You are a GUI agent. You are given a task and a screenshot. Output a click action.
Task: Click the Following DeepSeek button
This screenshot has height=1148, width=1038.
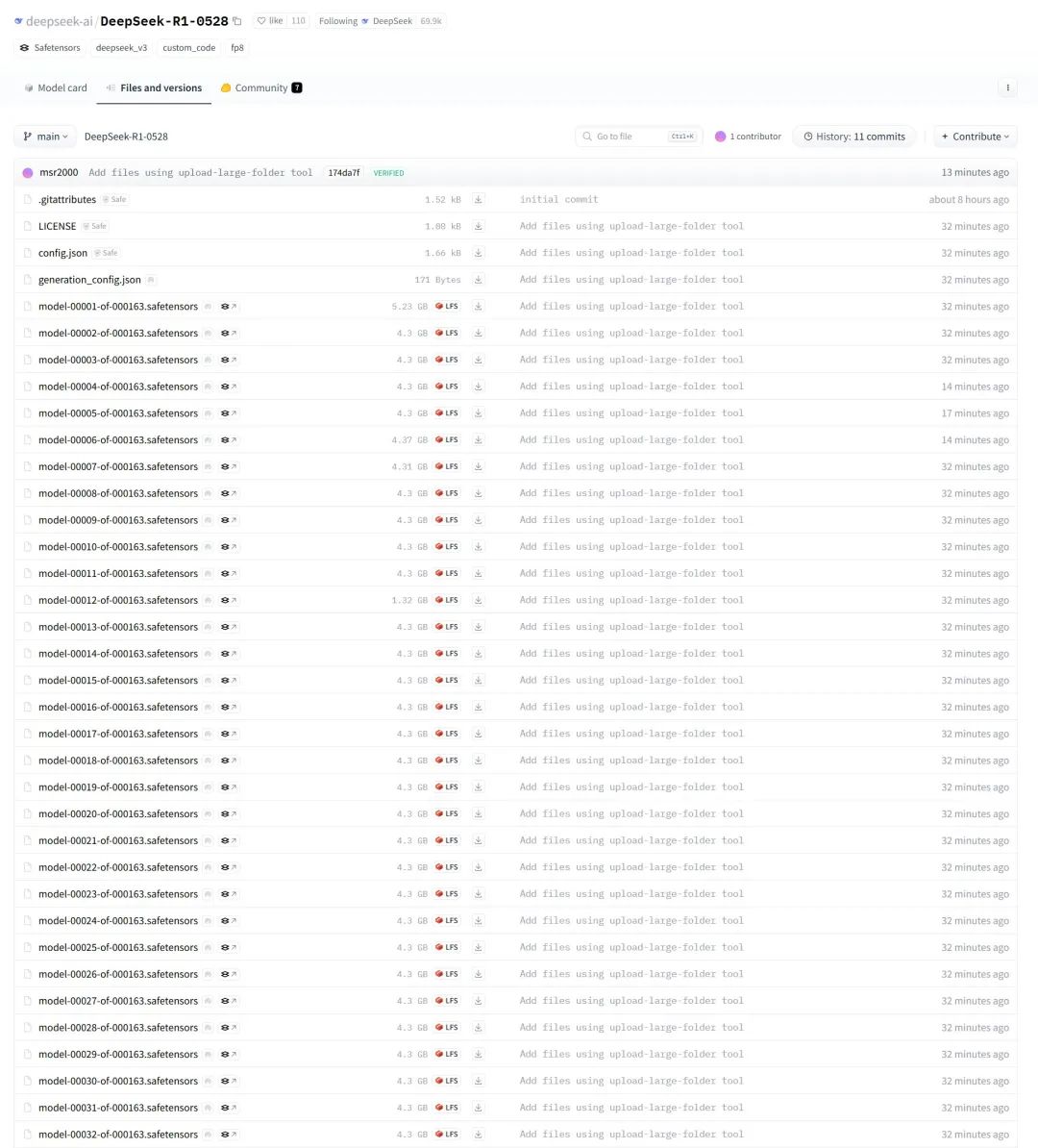coord(366,21)
